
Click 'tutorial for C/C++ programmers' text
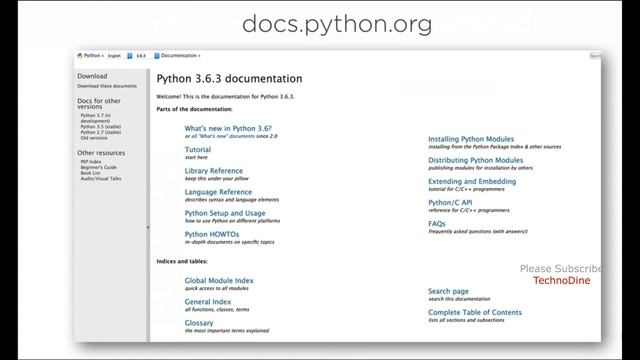[466, 189]
